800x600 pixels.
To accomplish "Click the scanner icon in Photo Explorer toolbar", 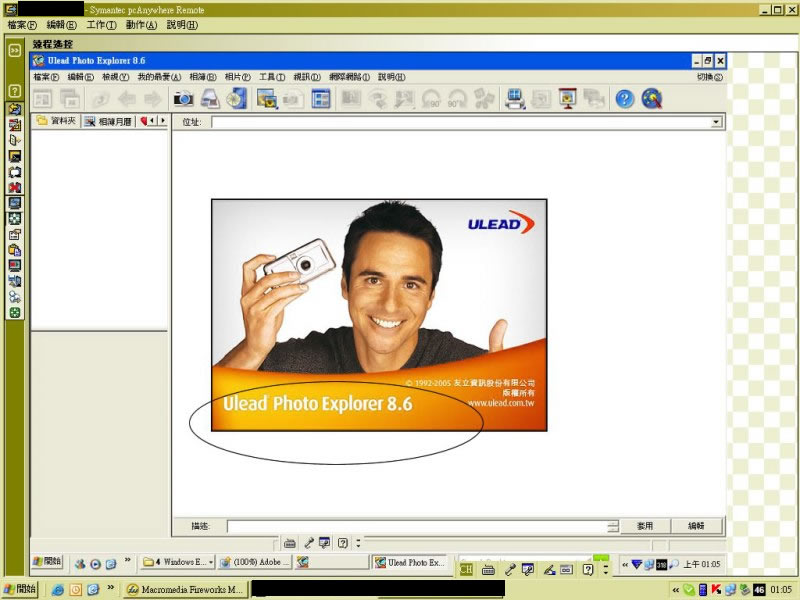I will coord(210,98).
